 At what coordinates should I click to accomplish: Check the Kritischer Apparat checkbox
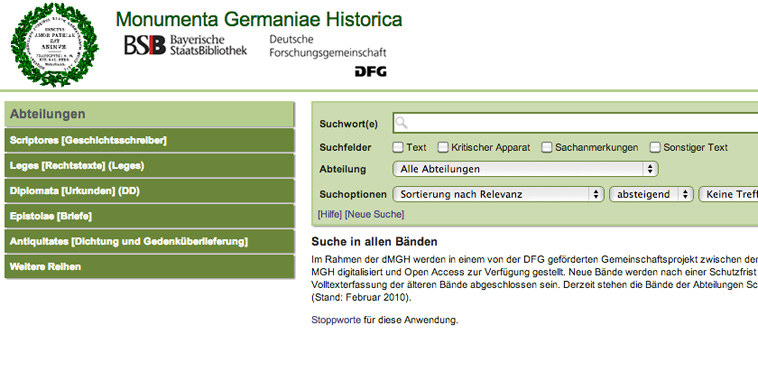(442, 147)
